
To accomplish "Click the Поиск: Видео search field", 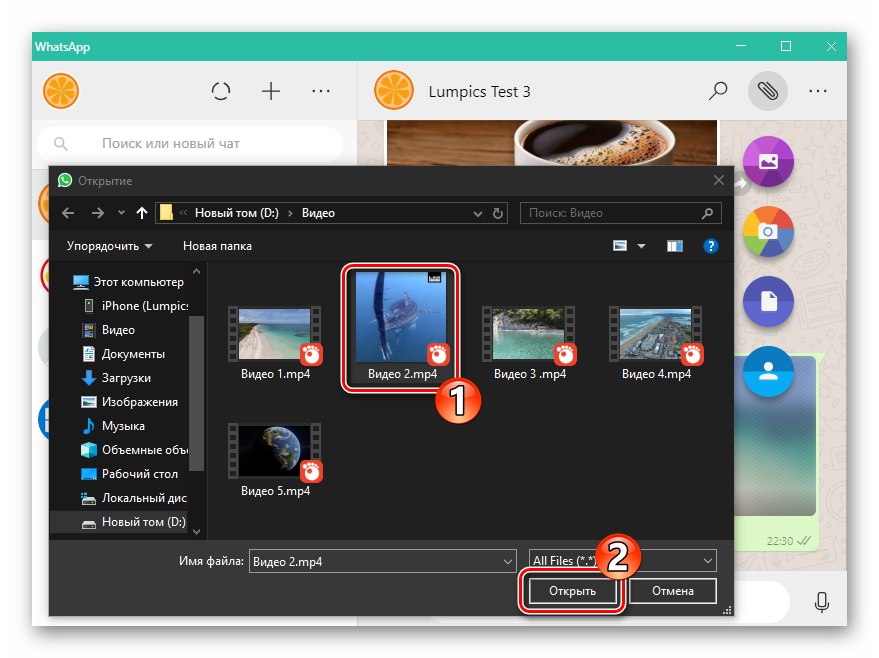I will [621, 213].
